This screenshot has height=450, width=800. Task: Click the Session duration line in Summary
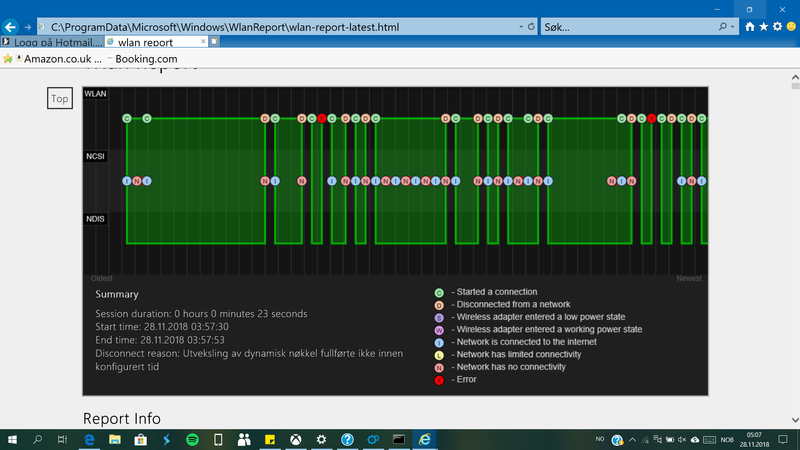(x=201, y=314)
